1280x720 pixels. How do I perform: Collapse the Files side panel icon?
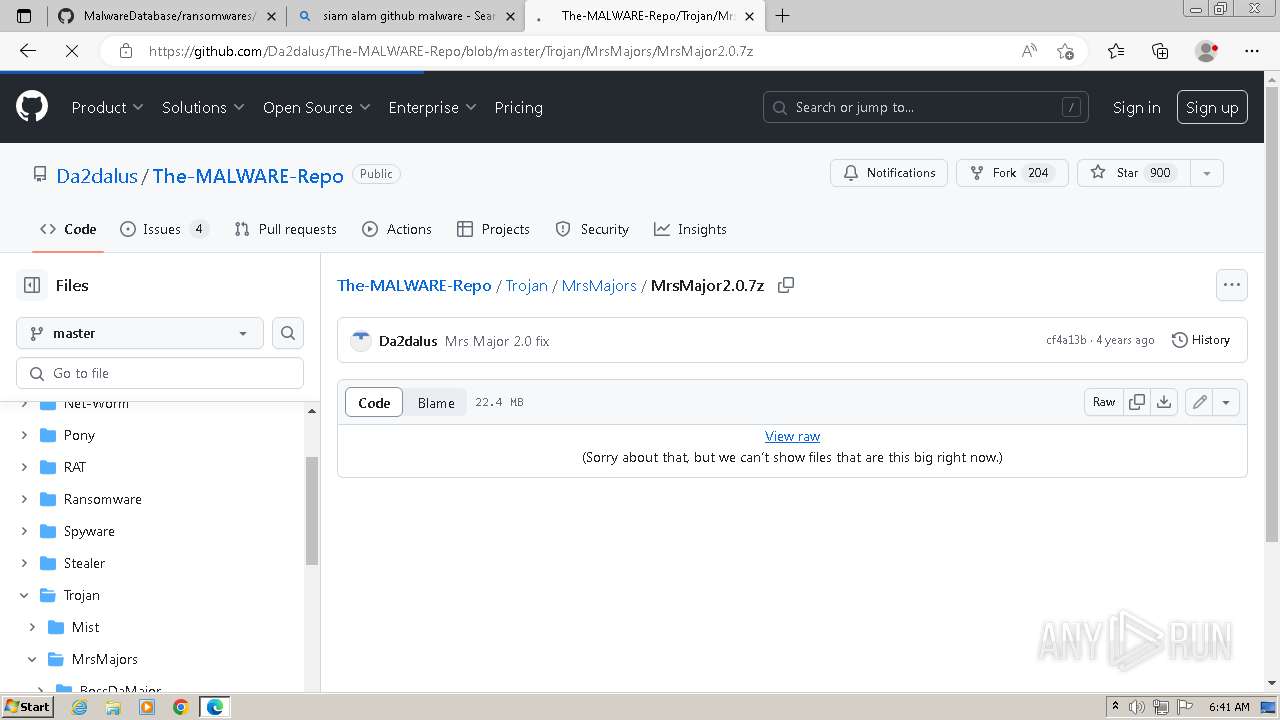(32, 285)
